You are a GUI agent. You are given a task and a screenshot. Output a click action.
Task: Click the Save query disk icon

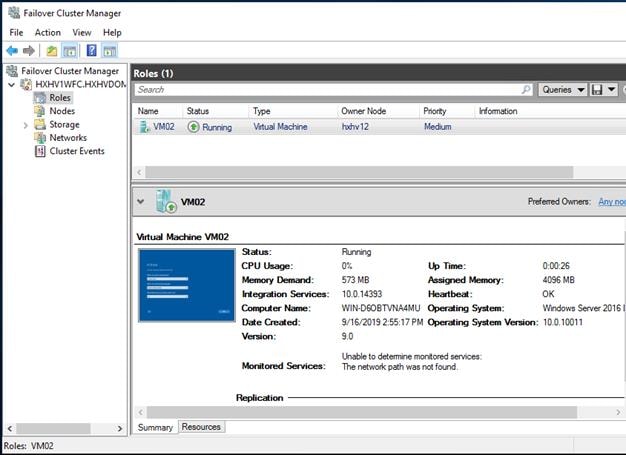pos(597,89)
